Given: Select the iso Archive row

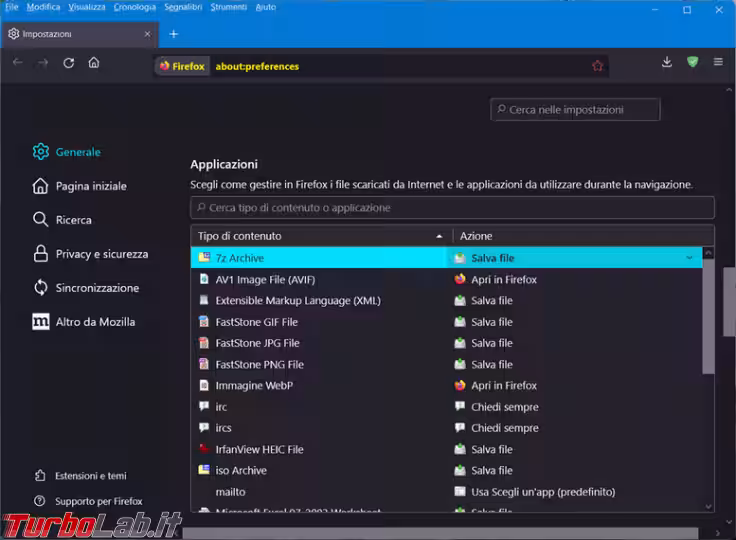Looking at the screenshot, I should (446, 471).
